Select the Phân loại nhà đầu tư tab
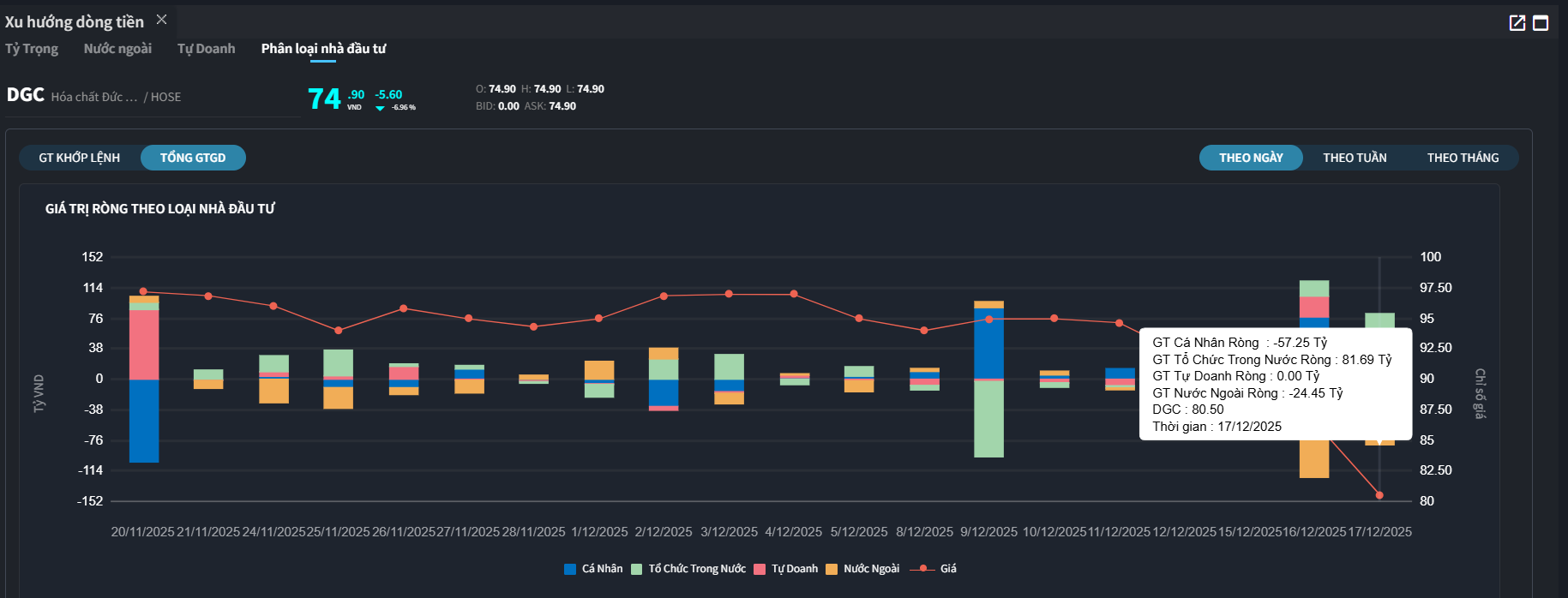The width and height of the screenshot is (1568, 598). 323,49
